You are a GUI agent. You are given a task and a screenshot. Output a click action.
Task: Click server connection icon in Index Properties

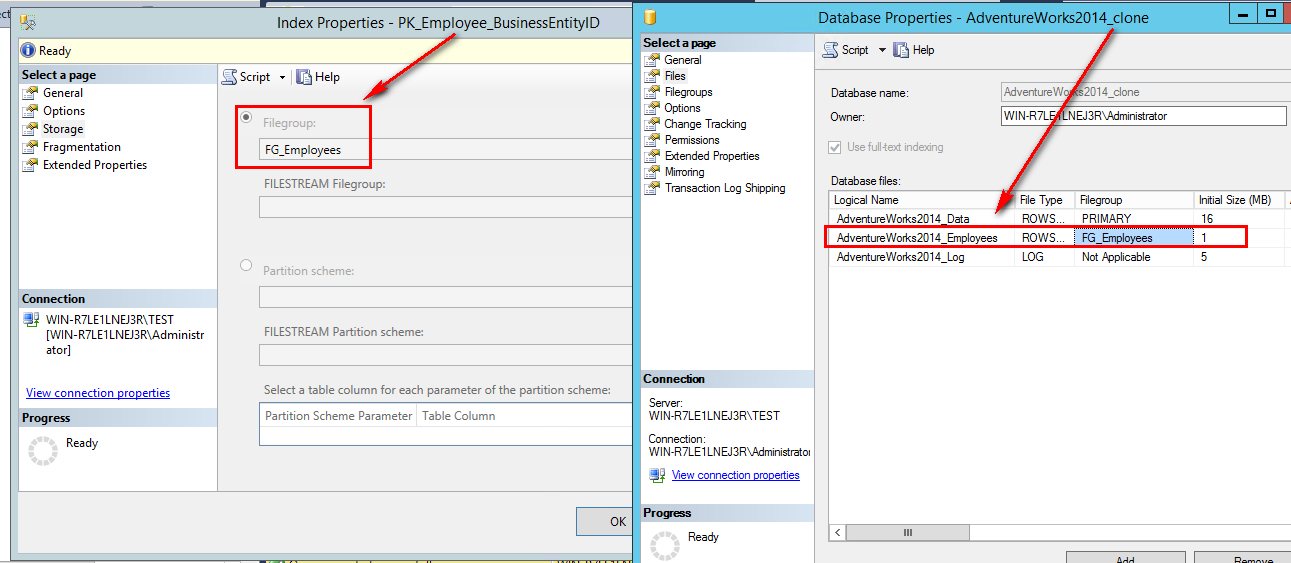[32, 320]
